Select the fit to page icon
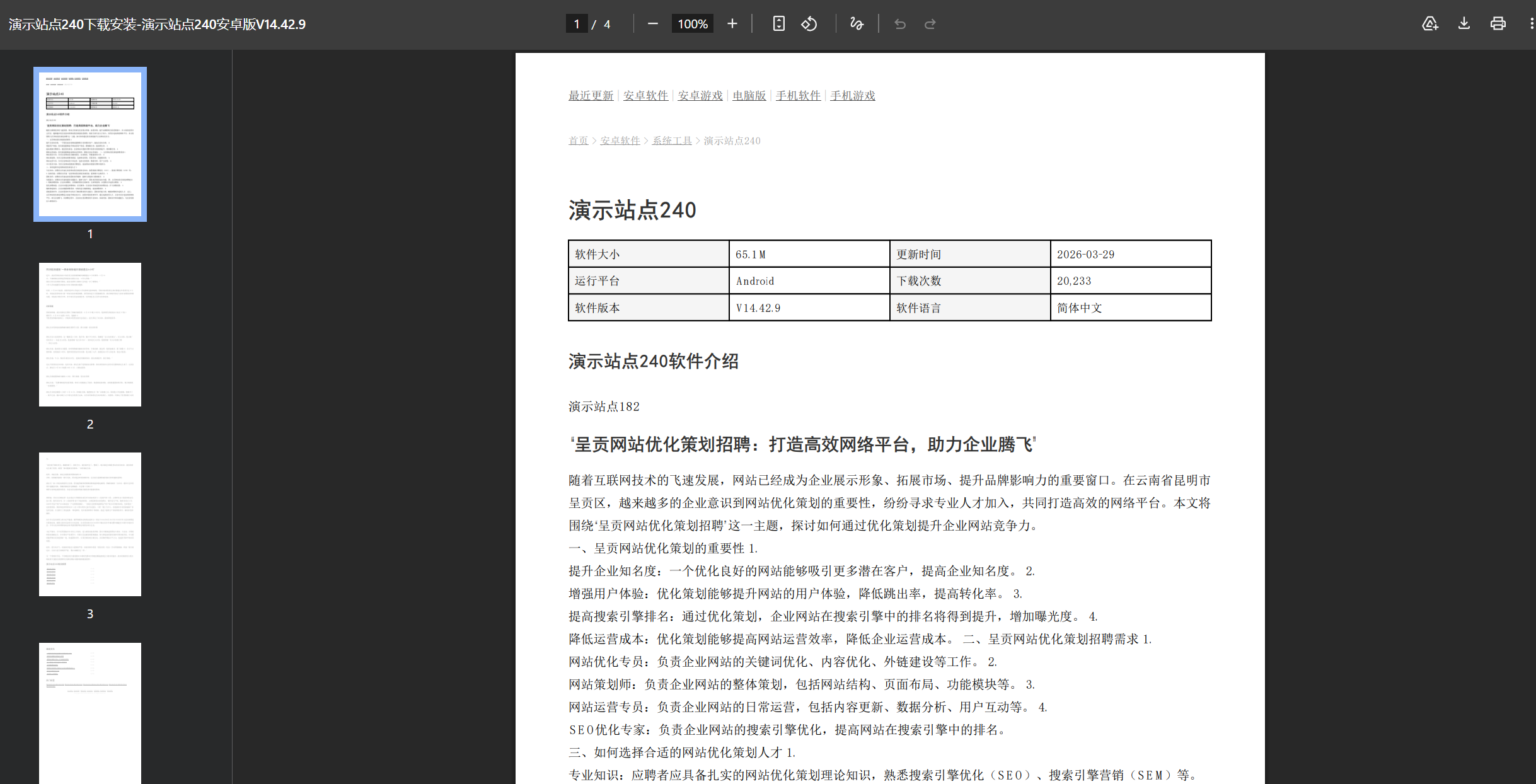The image size is (1536, 784). pyautogui.click(x=779, y=23)
